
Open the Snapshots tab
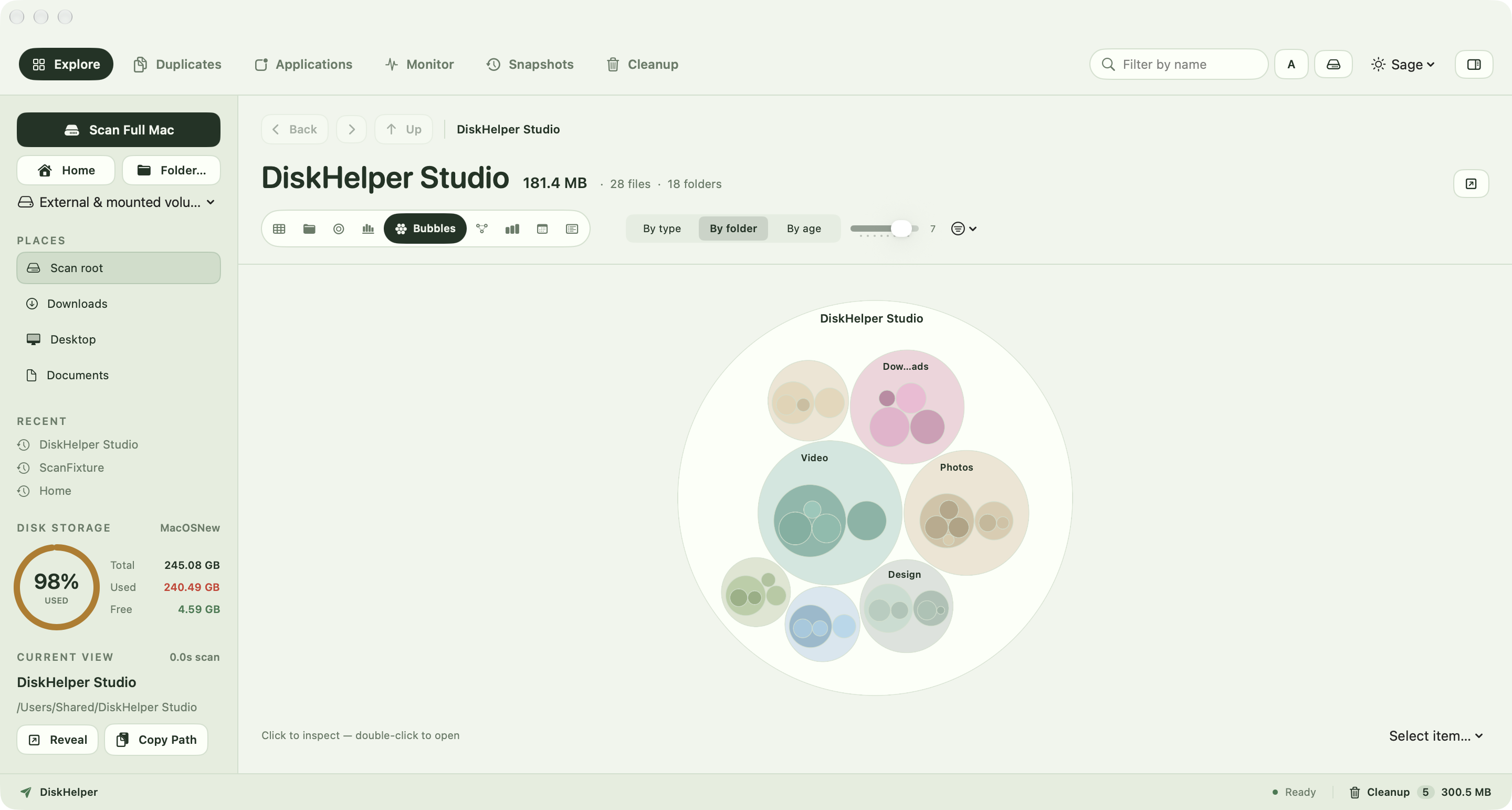pos(529,64)
